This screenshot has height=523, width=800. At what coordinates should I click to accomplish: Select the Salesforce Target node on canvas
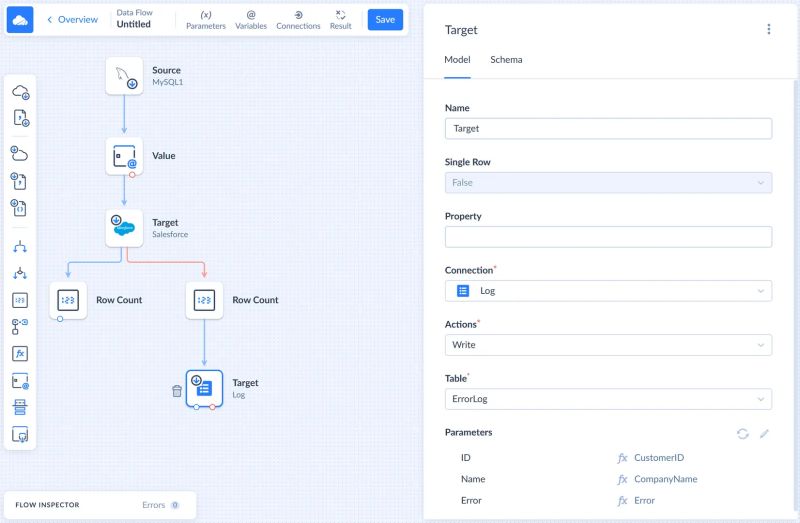tap(124, 228)
